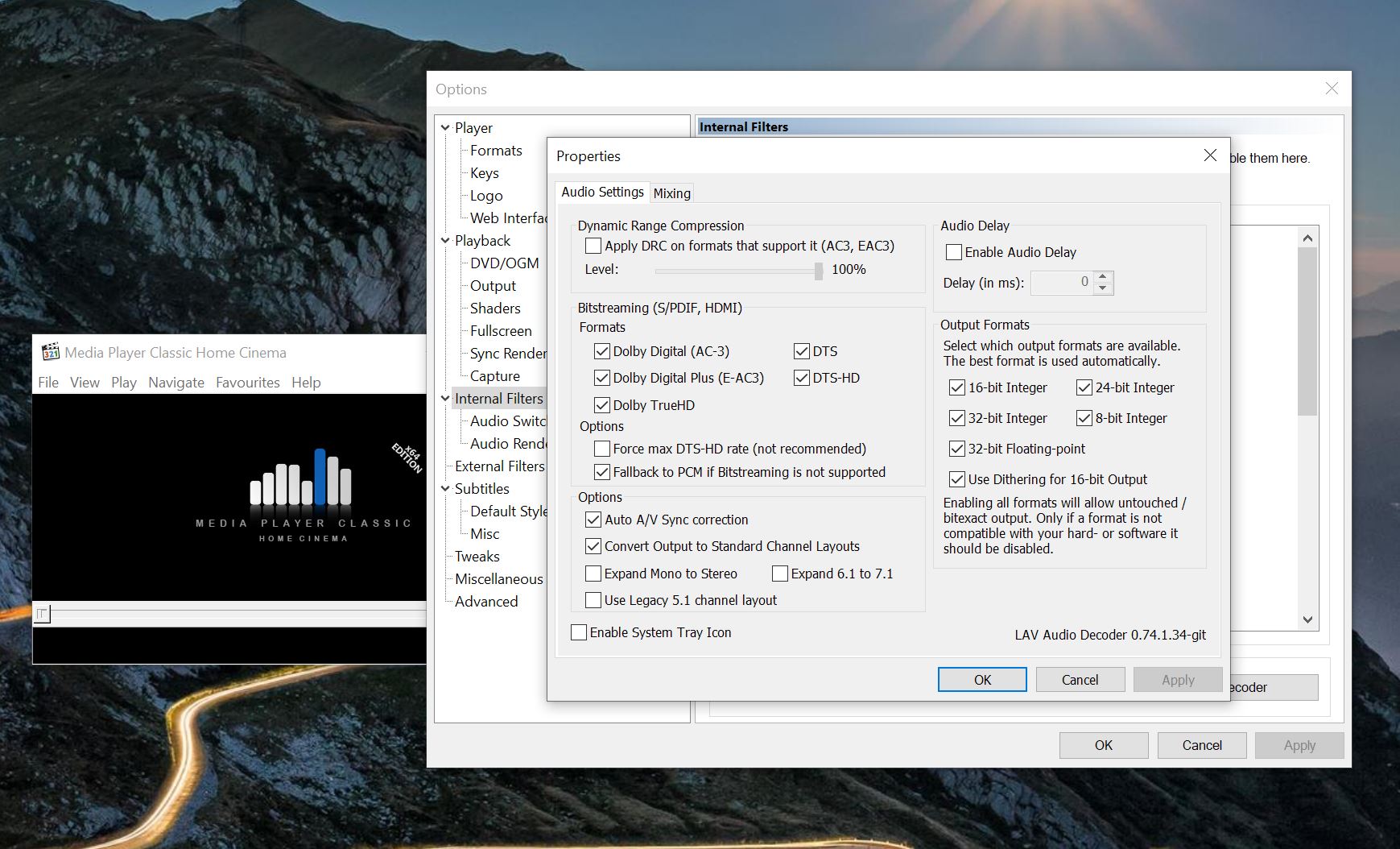Toggle DTS bitstreaming checkbox
The image size is (1400, 849).
tap(802, 351)
